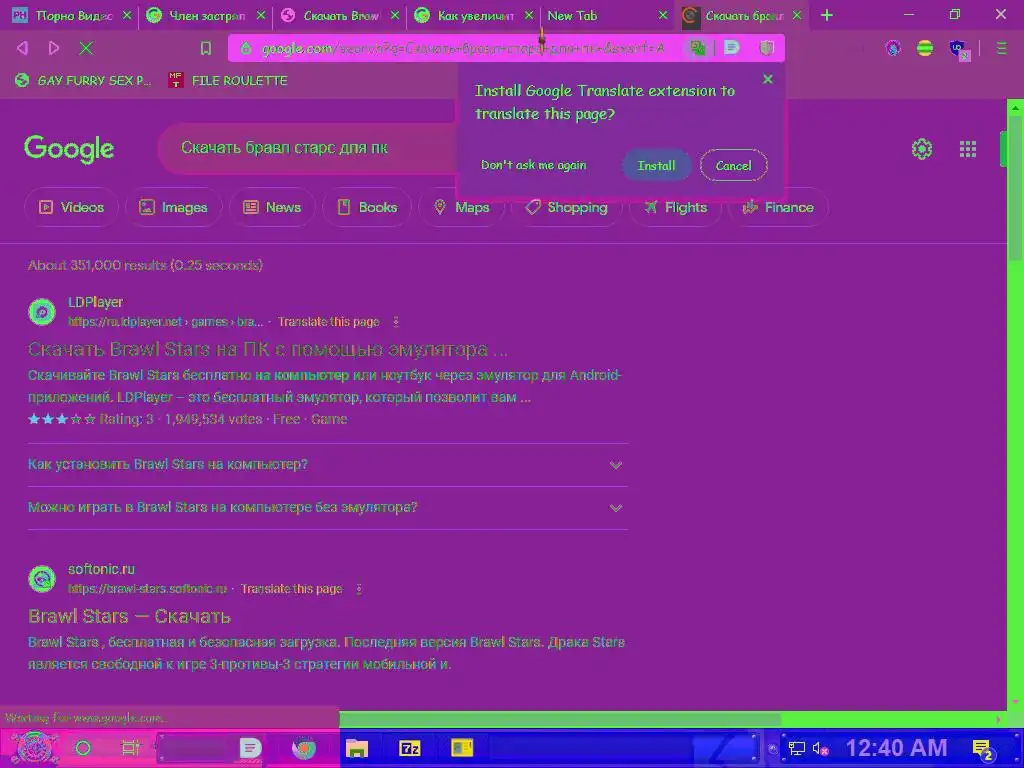Filter results by Finance
This screenshot has width=1024, height=768.
(x=778, y=208)
